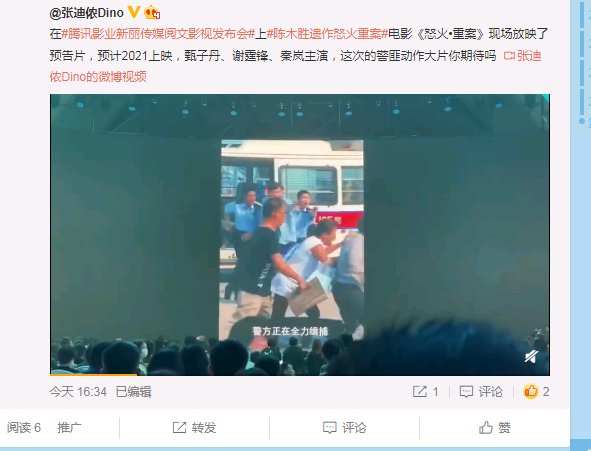
Task: Click the yellow V verified badge
Action: coord(133,12)
